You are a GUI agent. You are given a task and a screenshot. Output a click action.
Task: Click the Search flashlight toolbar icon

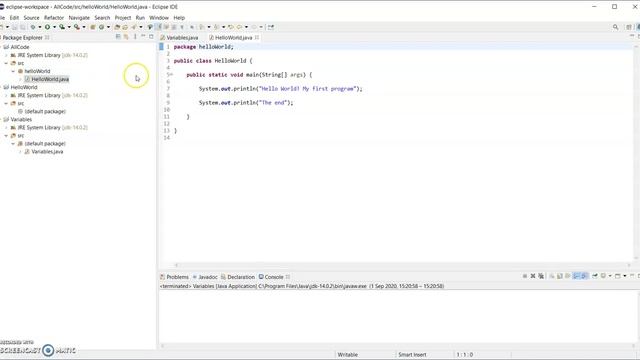[134, 27]
